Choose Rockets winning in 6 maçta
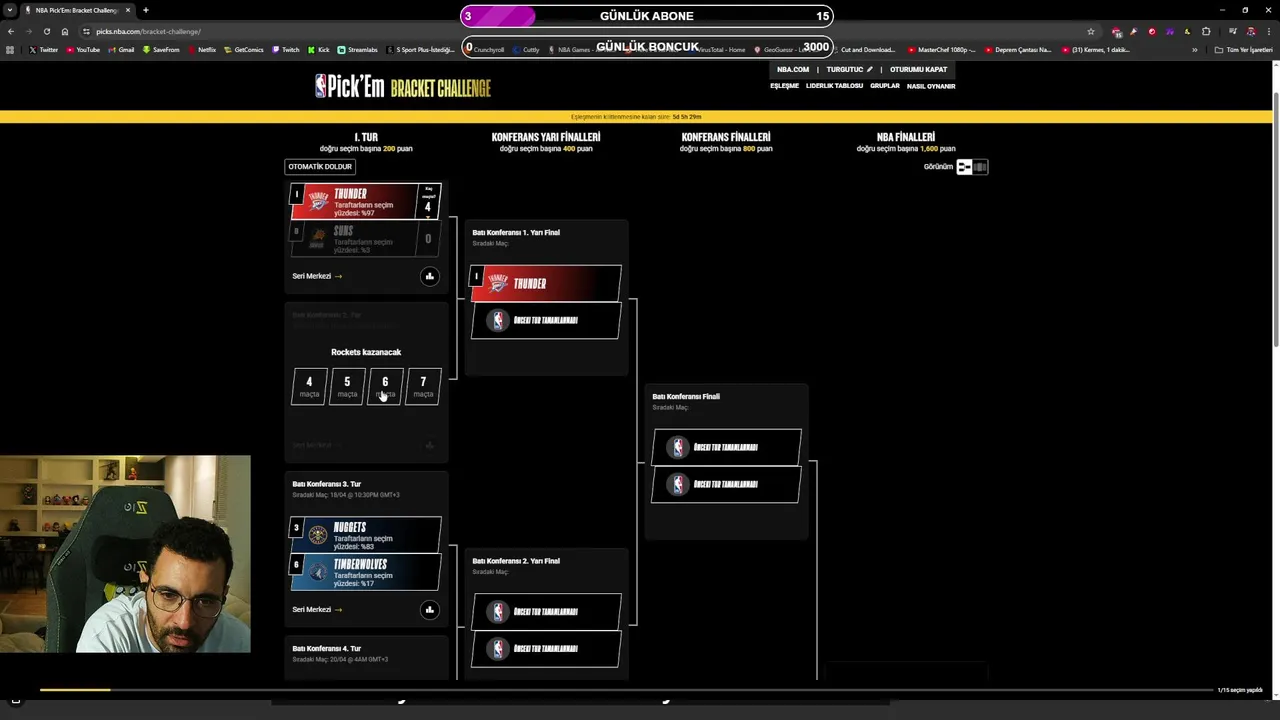Image resolution: width=1280 pixels, height=720 pixels. [x=385, y=386]
